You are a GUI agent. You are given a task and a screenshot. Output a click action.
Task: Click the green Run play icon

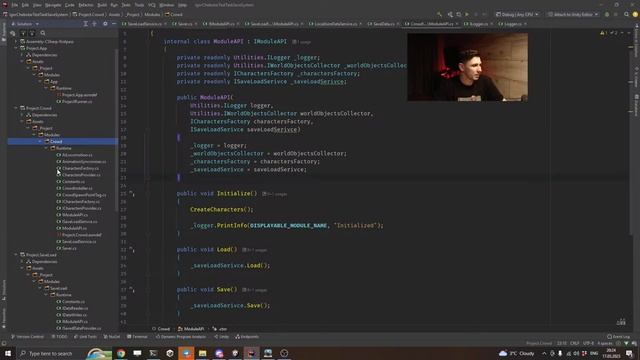coord(467,14)
